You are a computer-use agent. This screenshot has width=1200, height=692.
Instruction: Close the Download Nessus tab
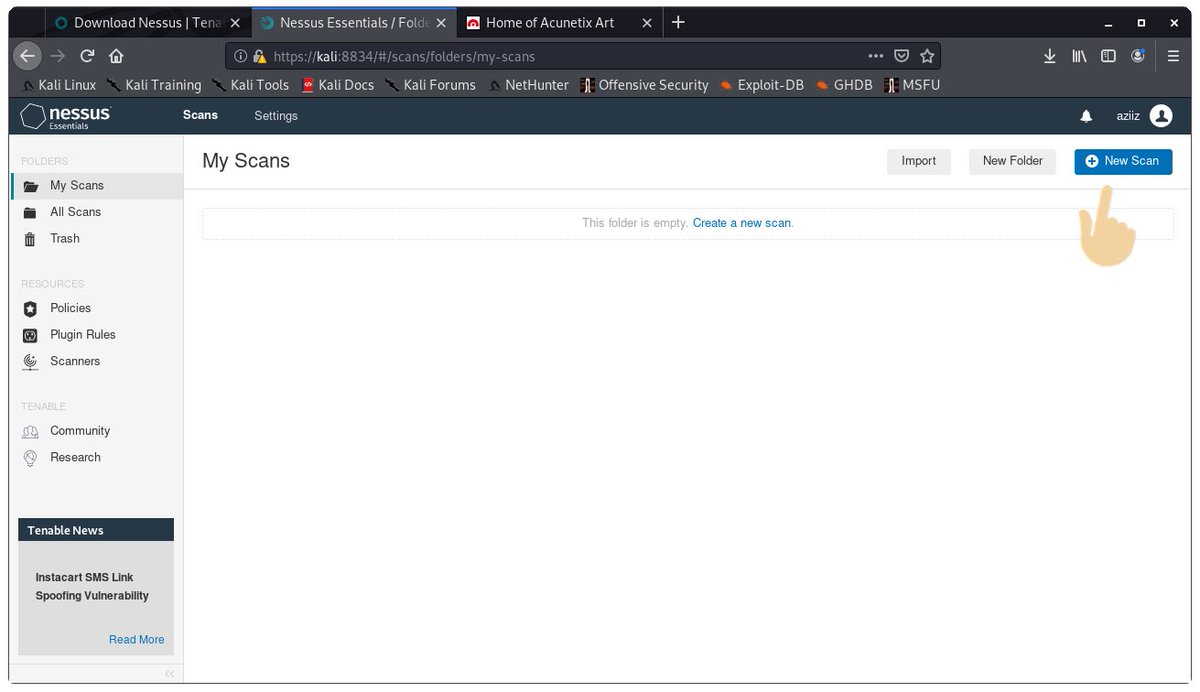[235, 23]
